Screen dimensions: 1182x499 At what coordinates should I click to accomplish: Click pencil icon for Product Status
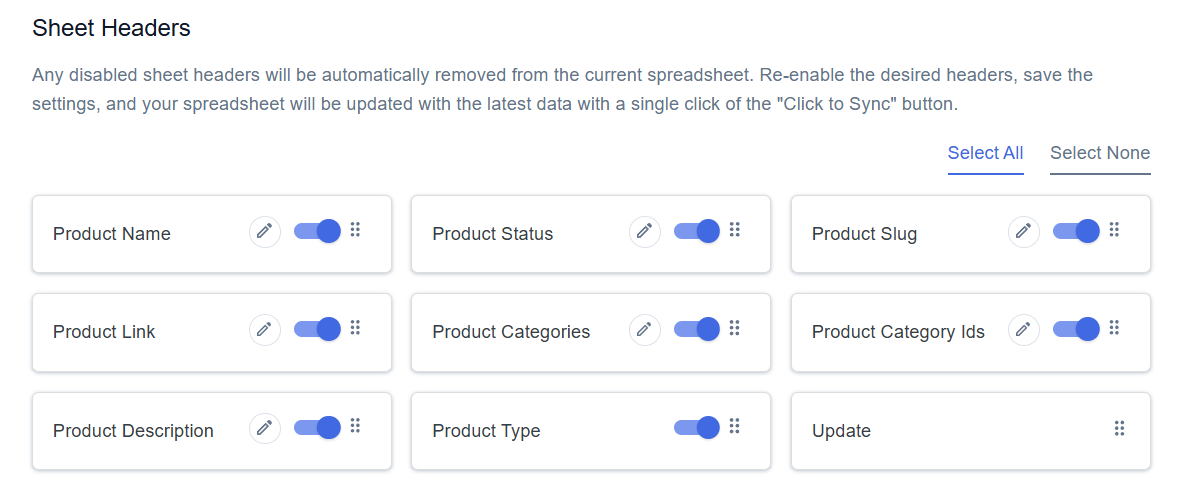tap(645, 231)
